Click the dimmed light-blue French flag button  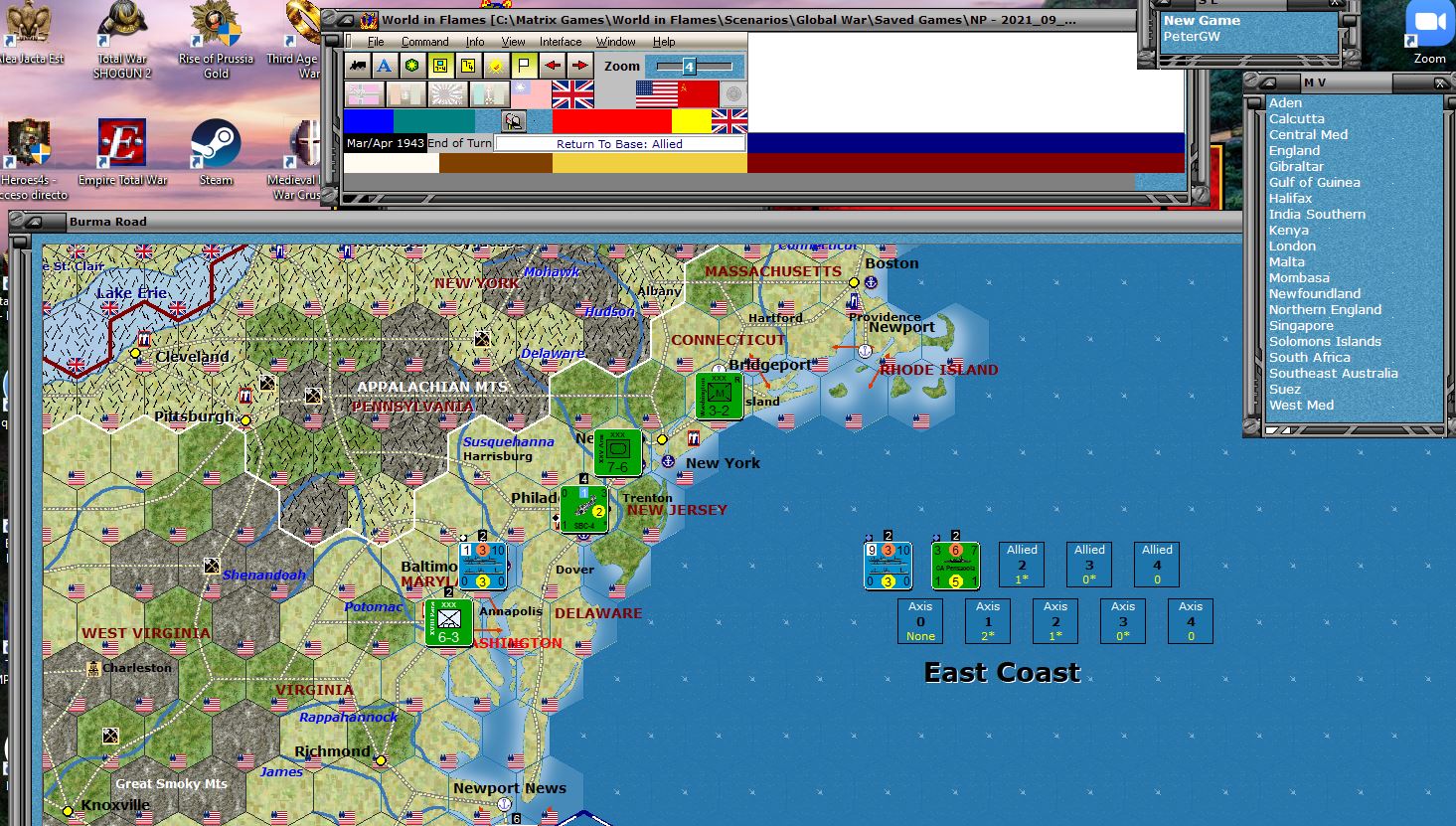pyautogui.click(x=489, y=94)
